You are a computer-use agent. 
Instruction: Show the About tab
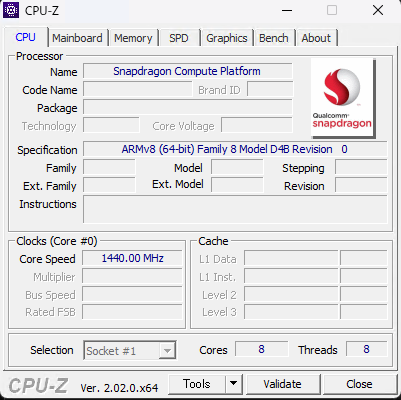(316, 38)
